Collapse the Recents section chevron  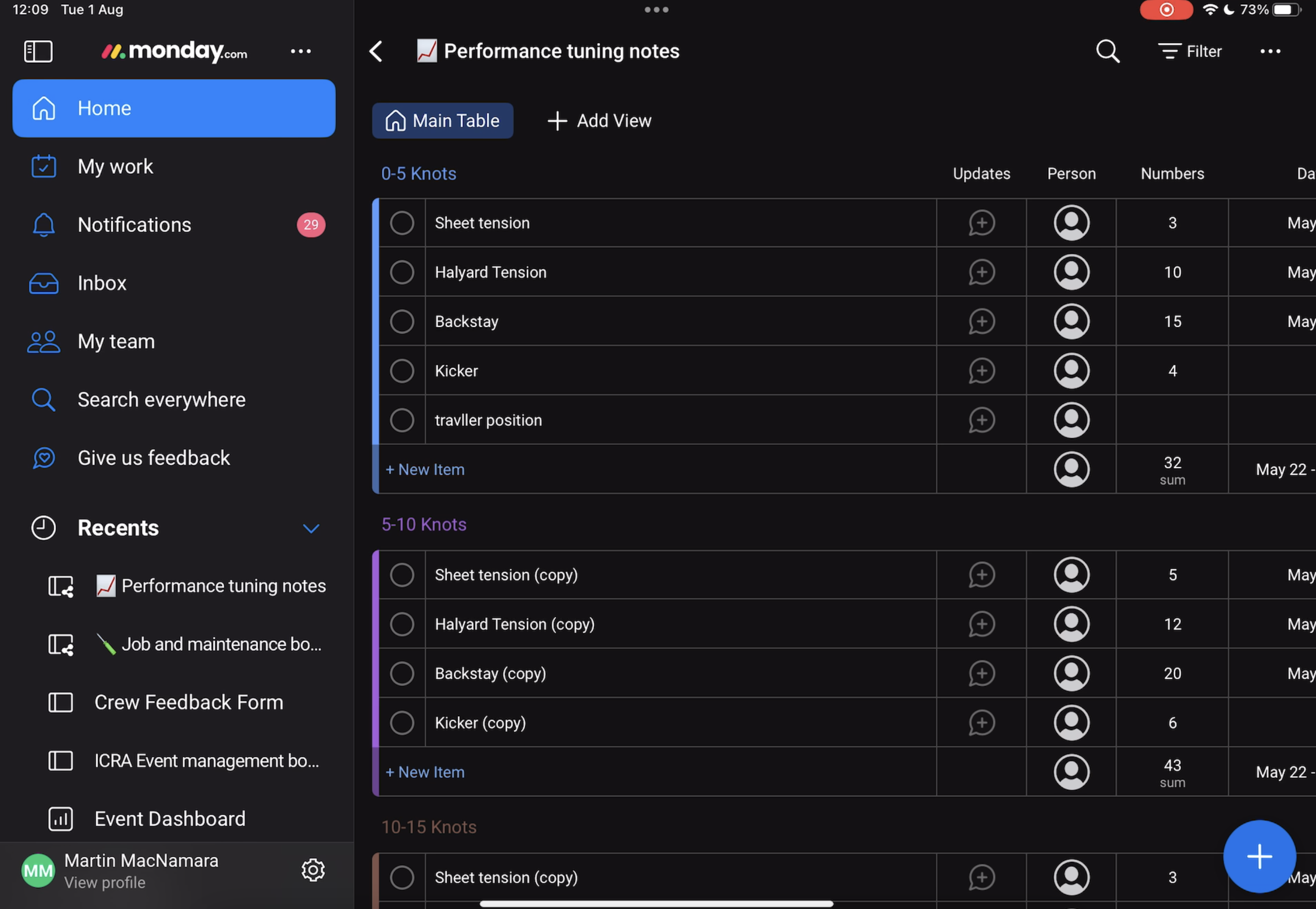(311, 528)
